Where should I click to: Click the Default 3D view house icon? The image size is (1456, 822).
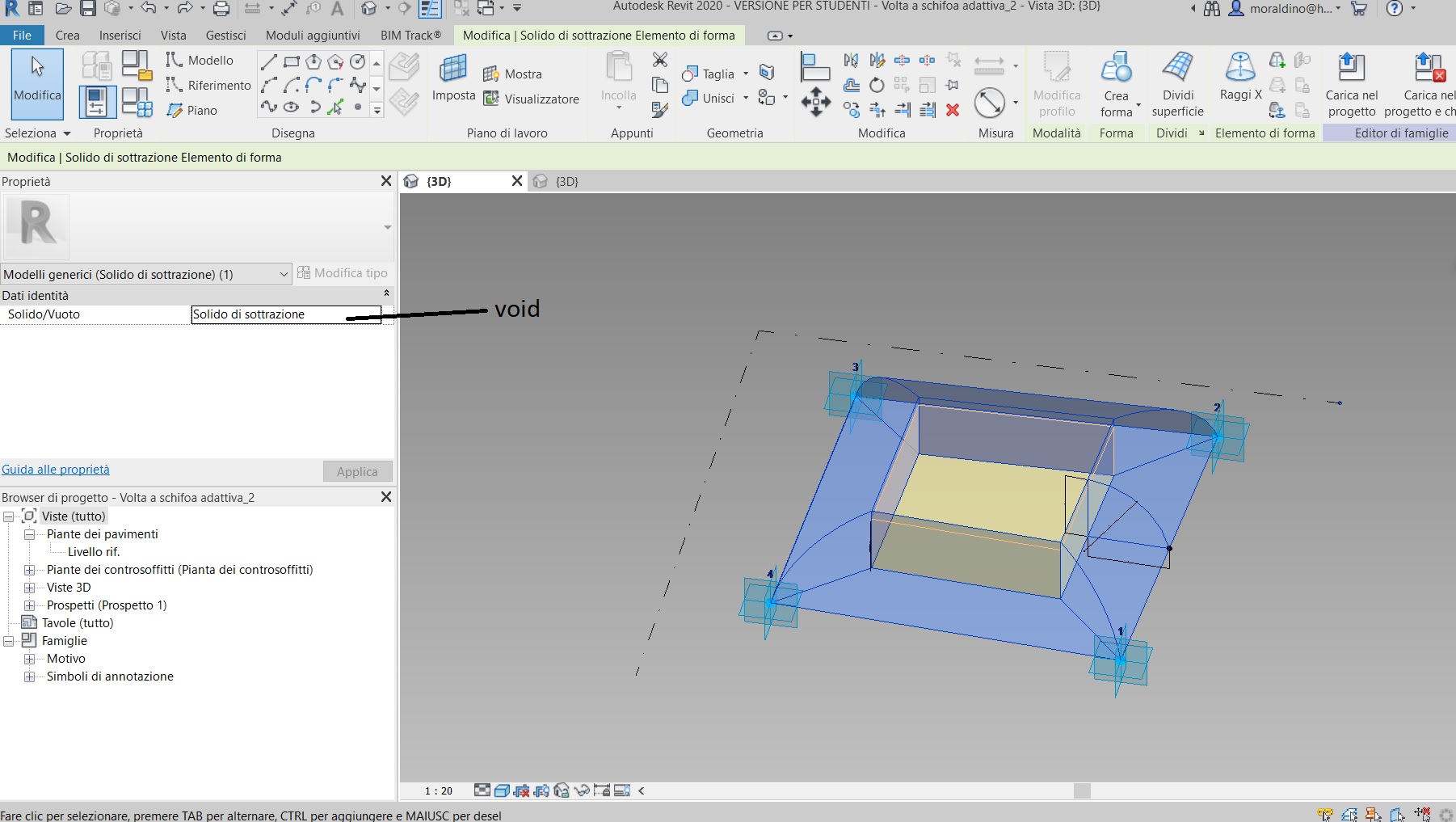[369, 9]
